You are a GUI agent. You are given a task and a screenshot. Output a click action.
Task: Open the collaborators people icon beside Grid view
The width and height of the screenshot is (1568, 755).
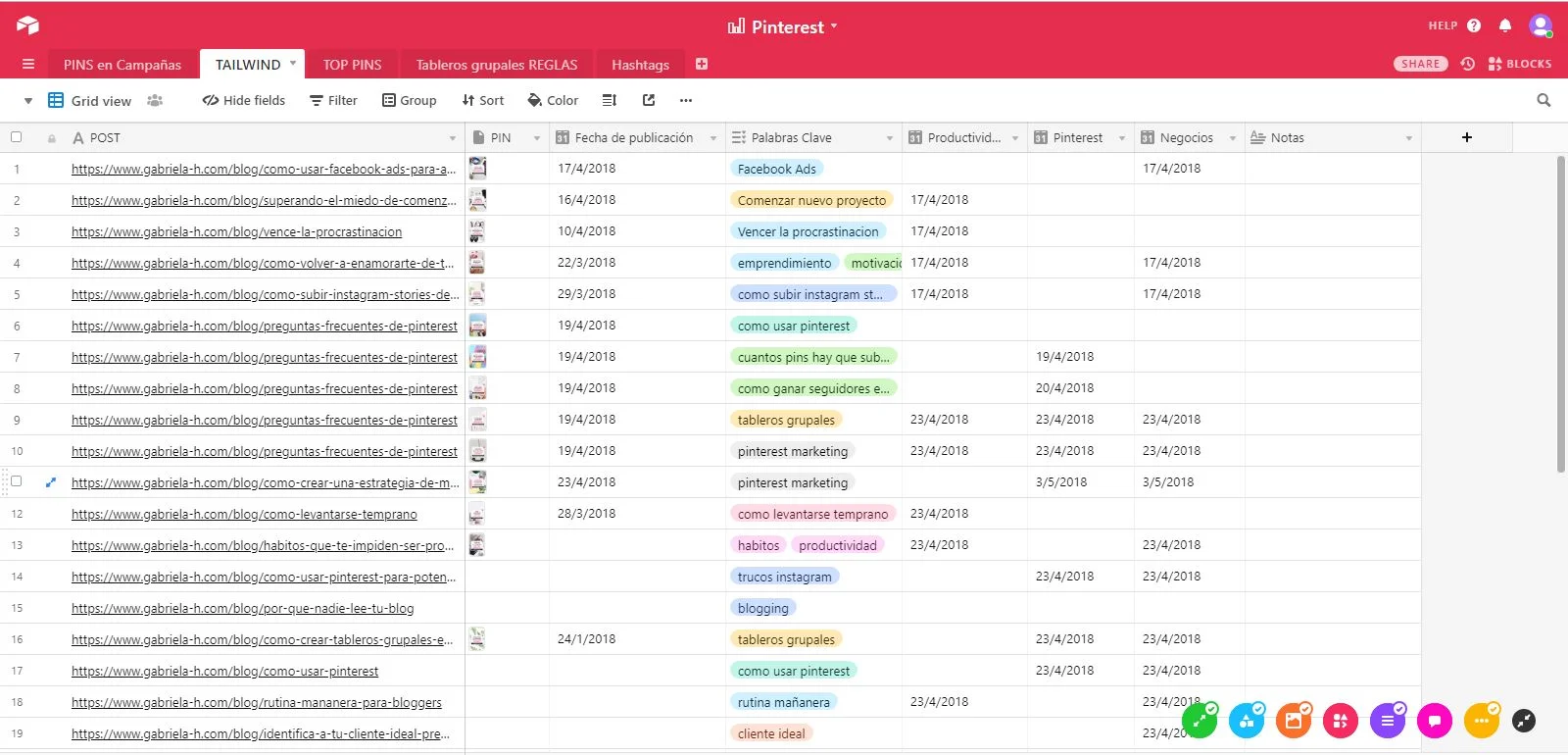tap(155, 100)
